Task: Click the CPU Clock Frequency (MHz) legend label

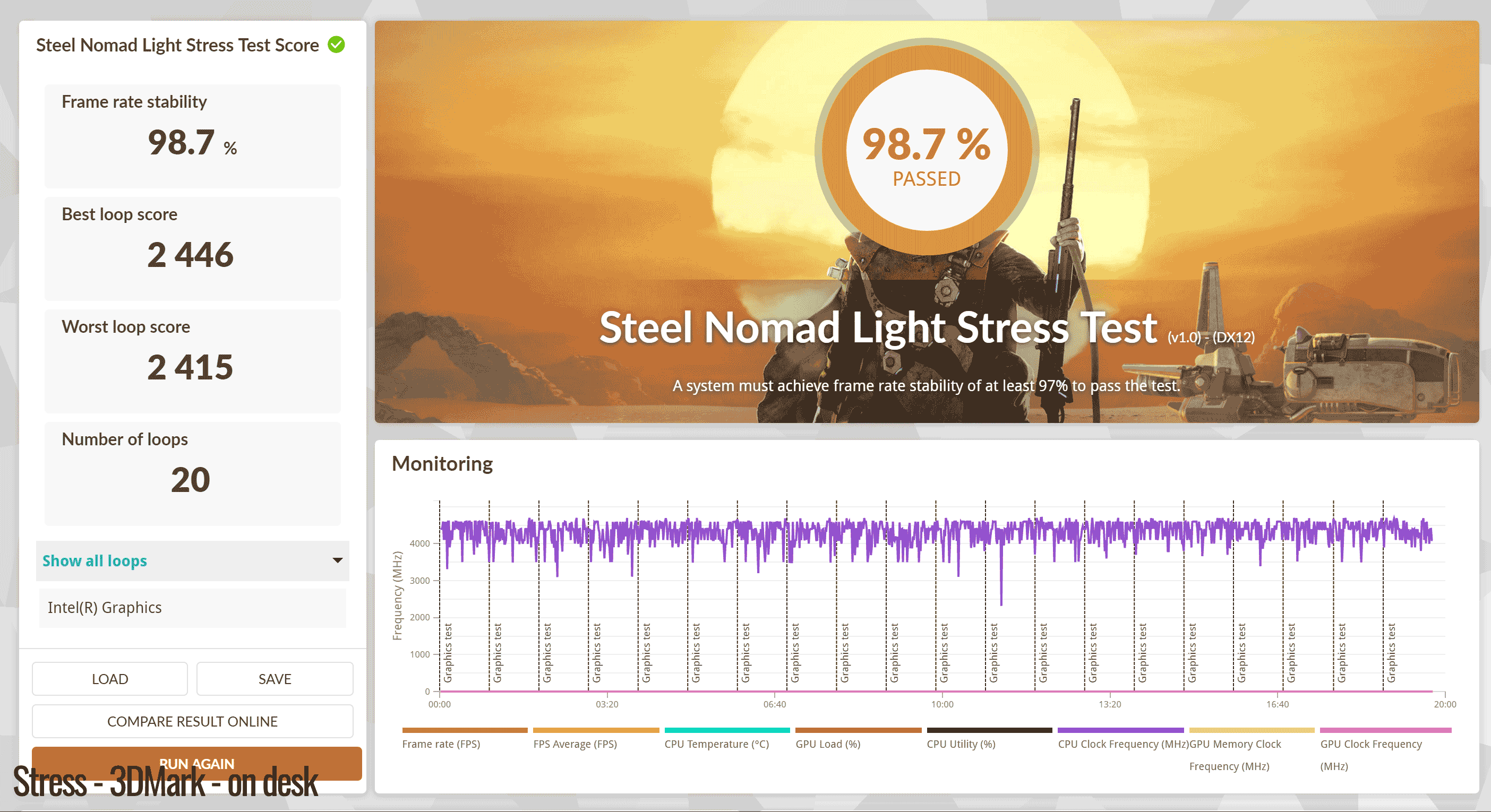Action: [1123, 744]
